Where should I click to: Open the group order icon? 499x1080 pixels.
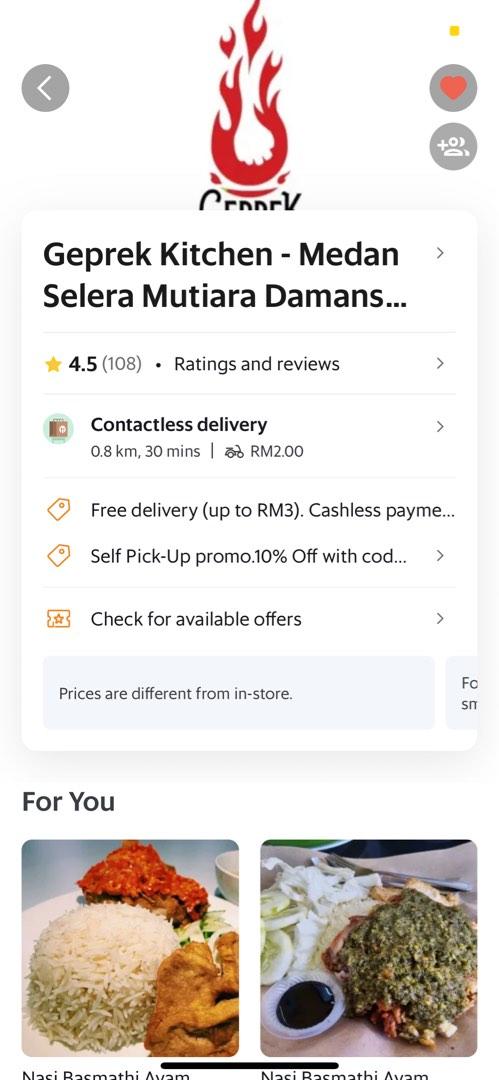pyautogui.click(x=453, y=146)
